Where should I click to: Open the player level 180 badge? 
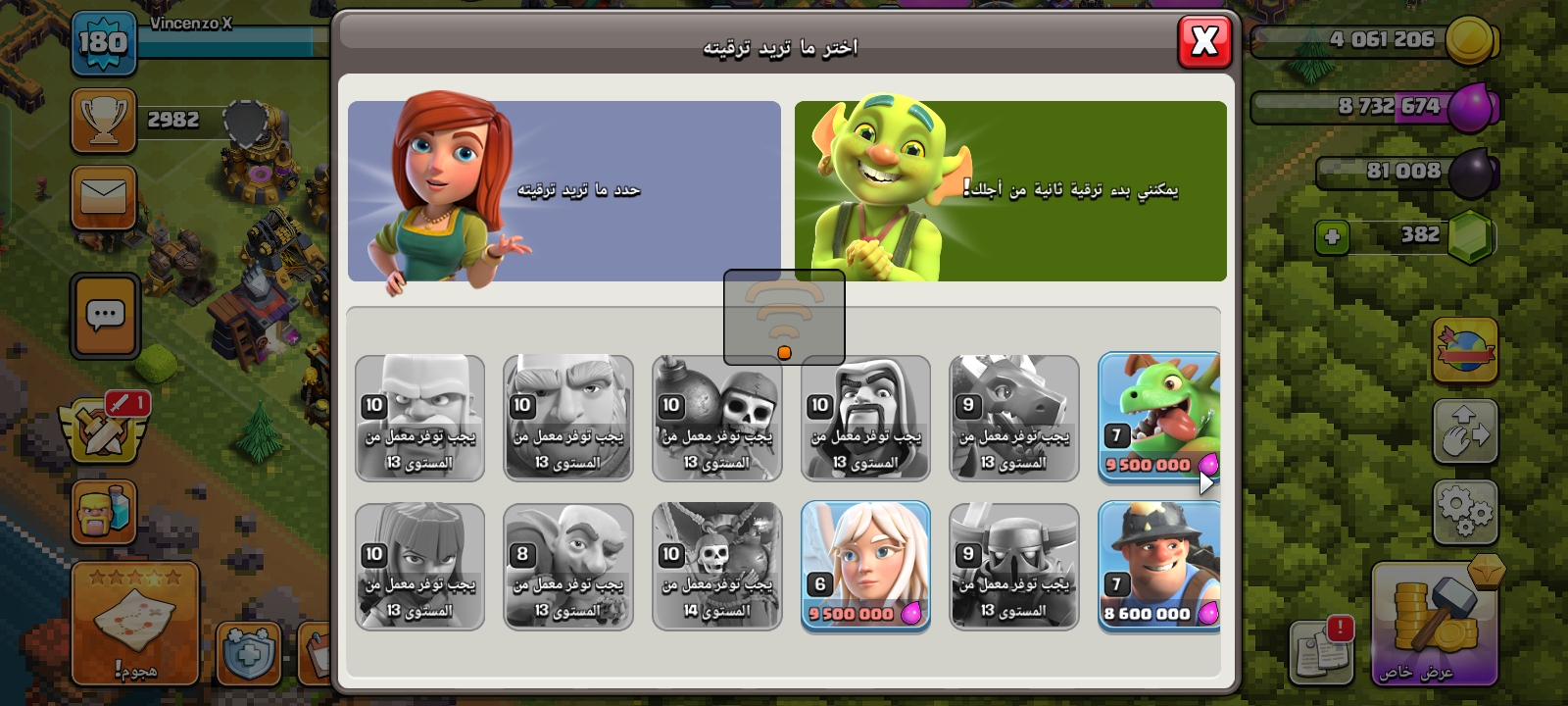(x=103, y=43)
